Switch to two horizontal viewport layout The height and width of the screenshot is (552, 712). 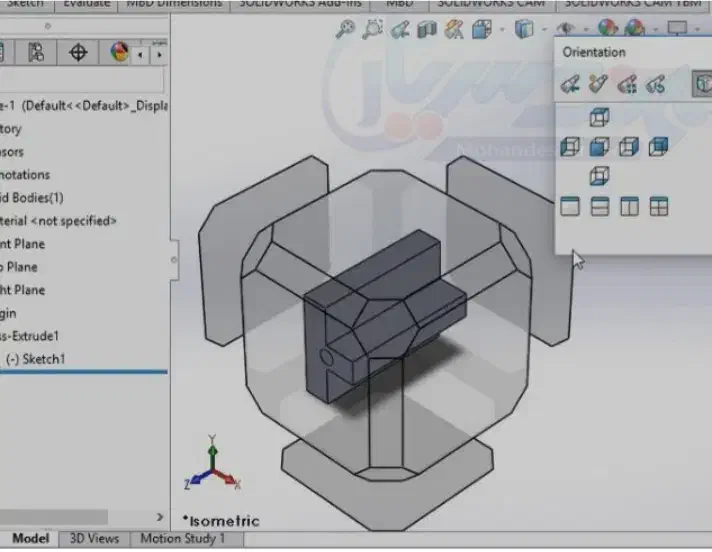pos(600,207)
